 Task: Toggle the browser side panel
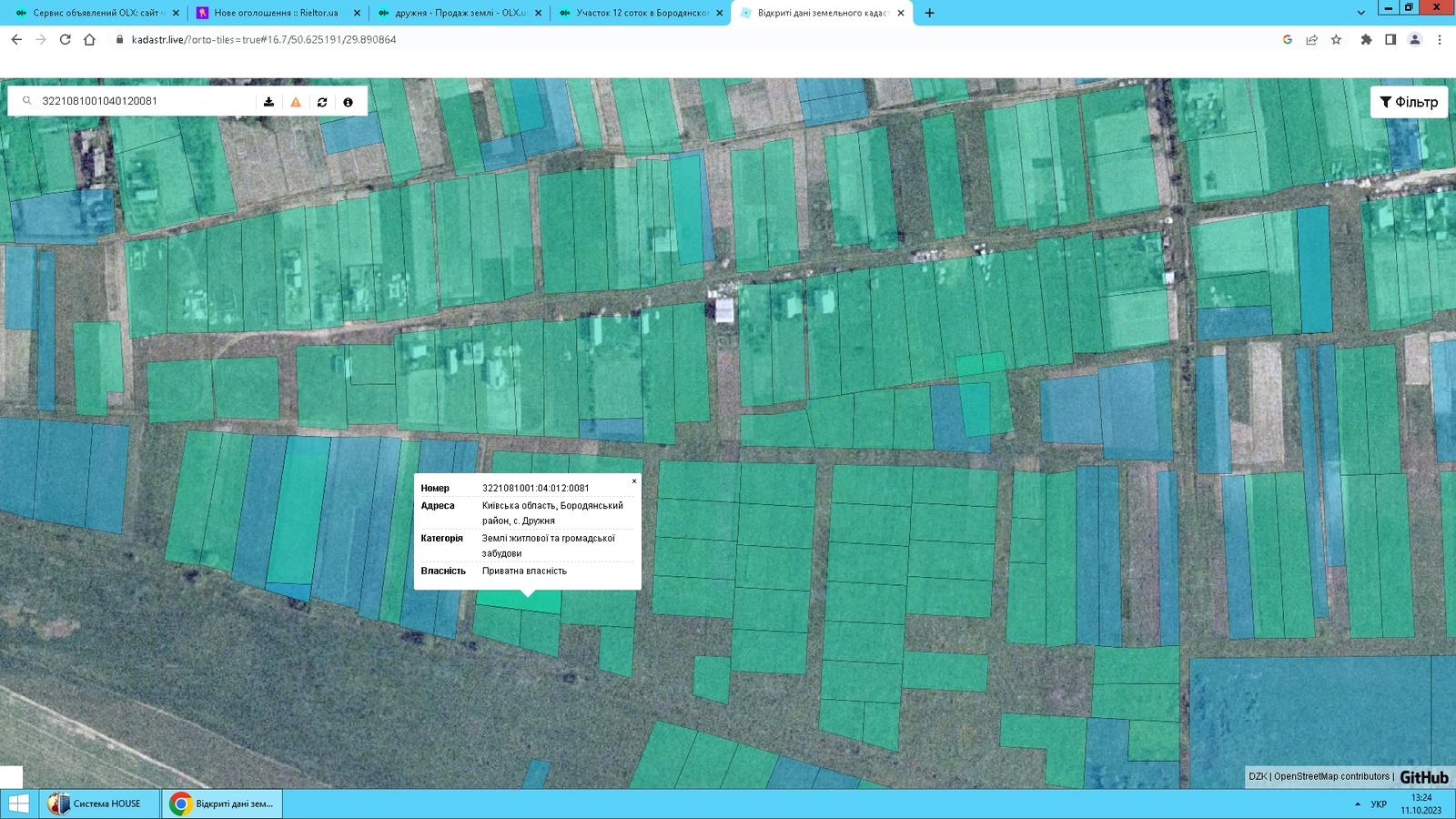(x=1390, y=40)
